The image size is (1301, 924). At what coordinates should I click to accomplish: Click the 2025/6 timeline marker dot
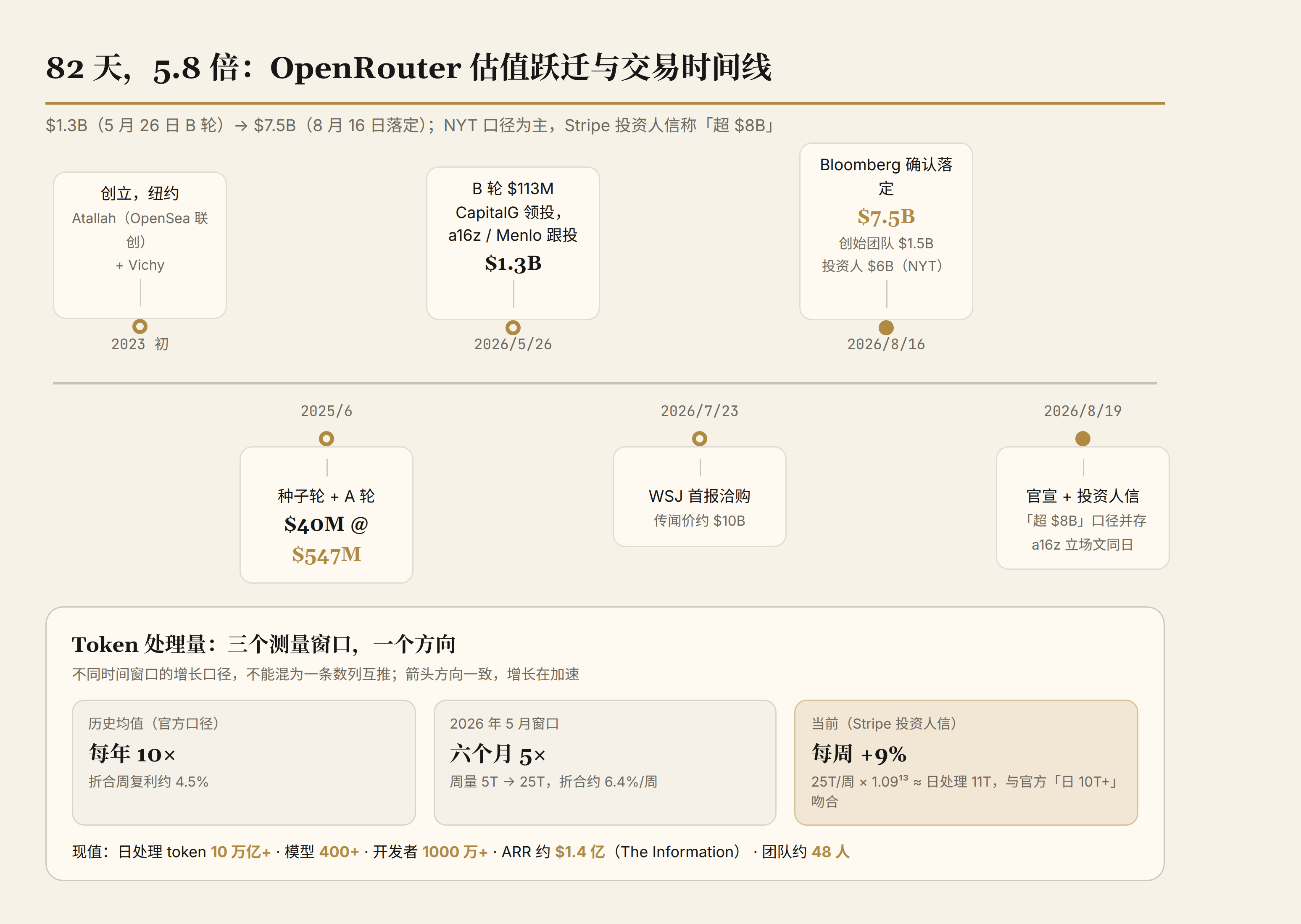coord(327,439)
